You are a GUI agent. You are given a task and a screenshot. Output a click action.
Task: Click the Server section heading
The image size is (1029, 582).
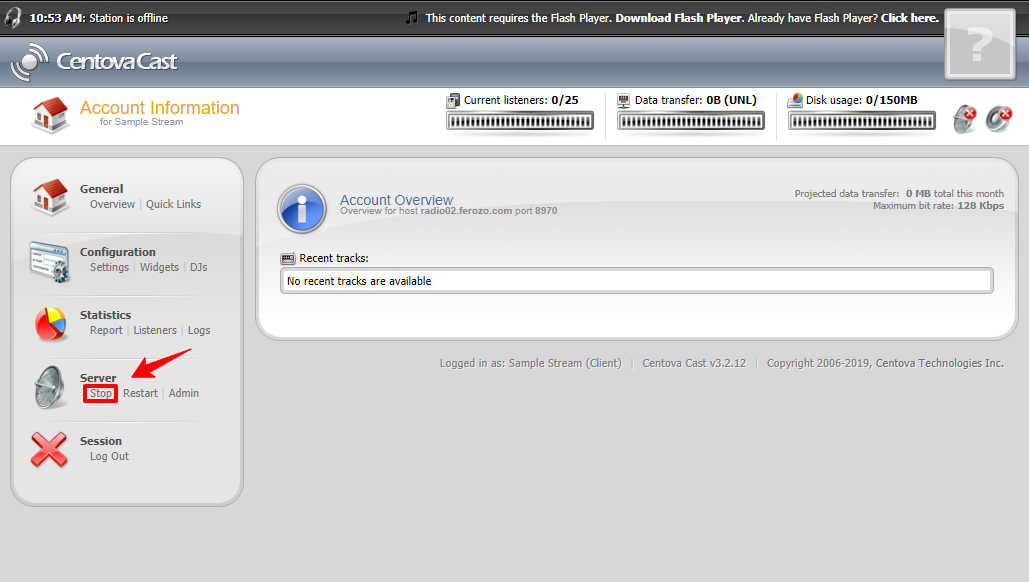[x=98, y=378]
